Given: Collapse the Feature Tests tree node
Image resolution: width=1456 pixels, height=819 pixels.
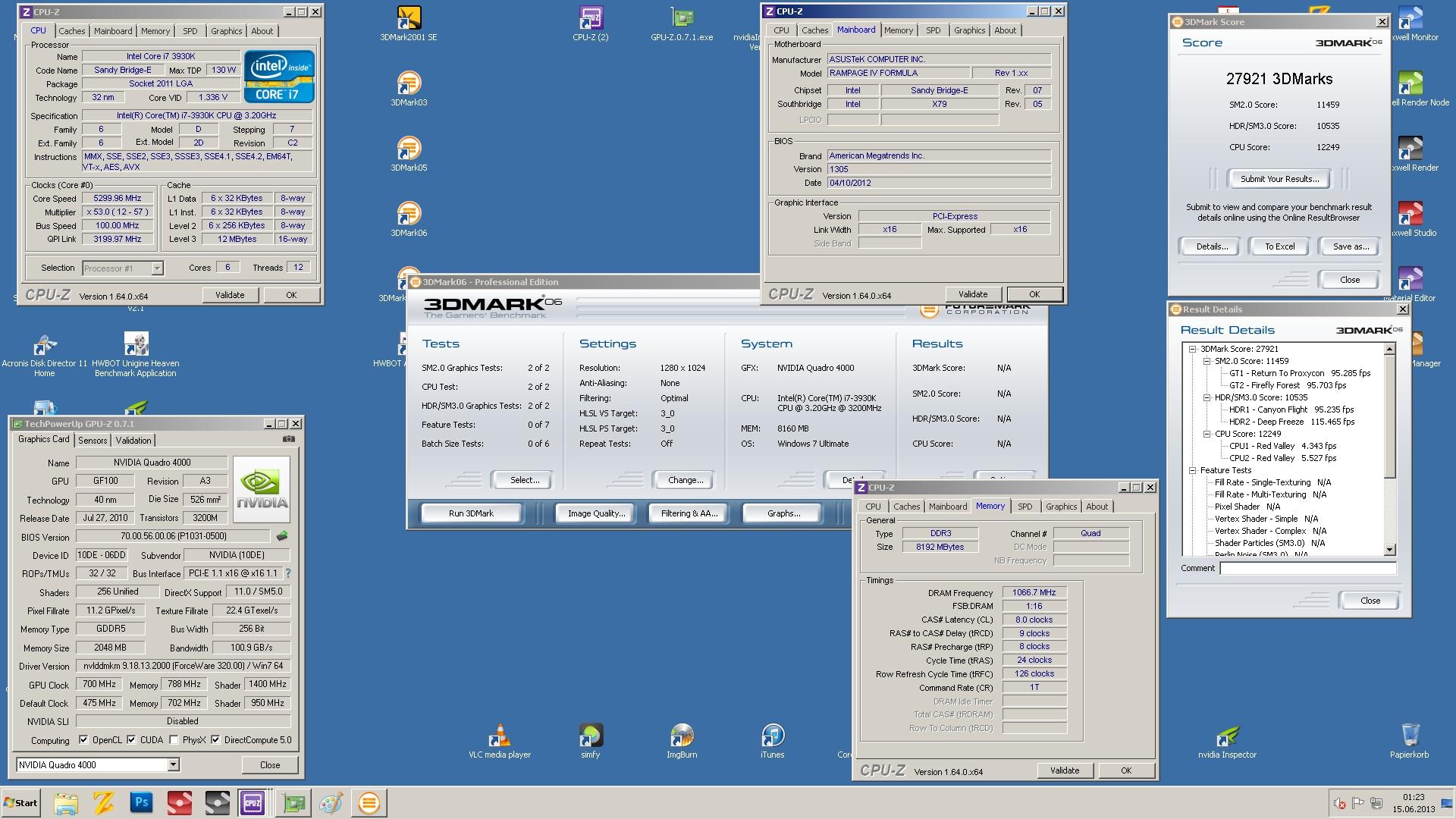Looking at the screenshot, I should (x=1193, y=470).
